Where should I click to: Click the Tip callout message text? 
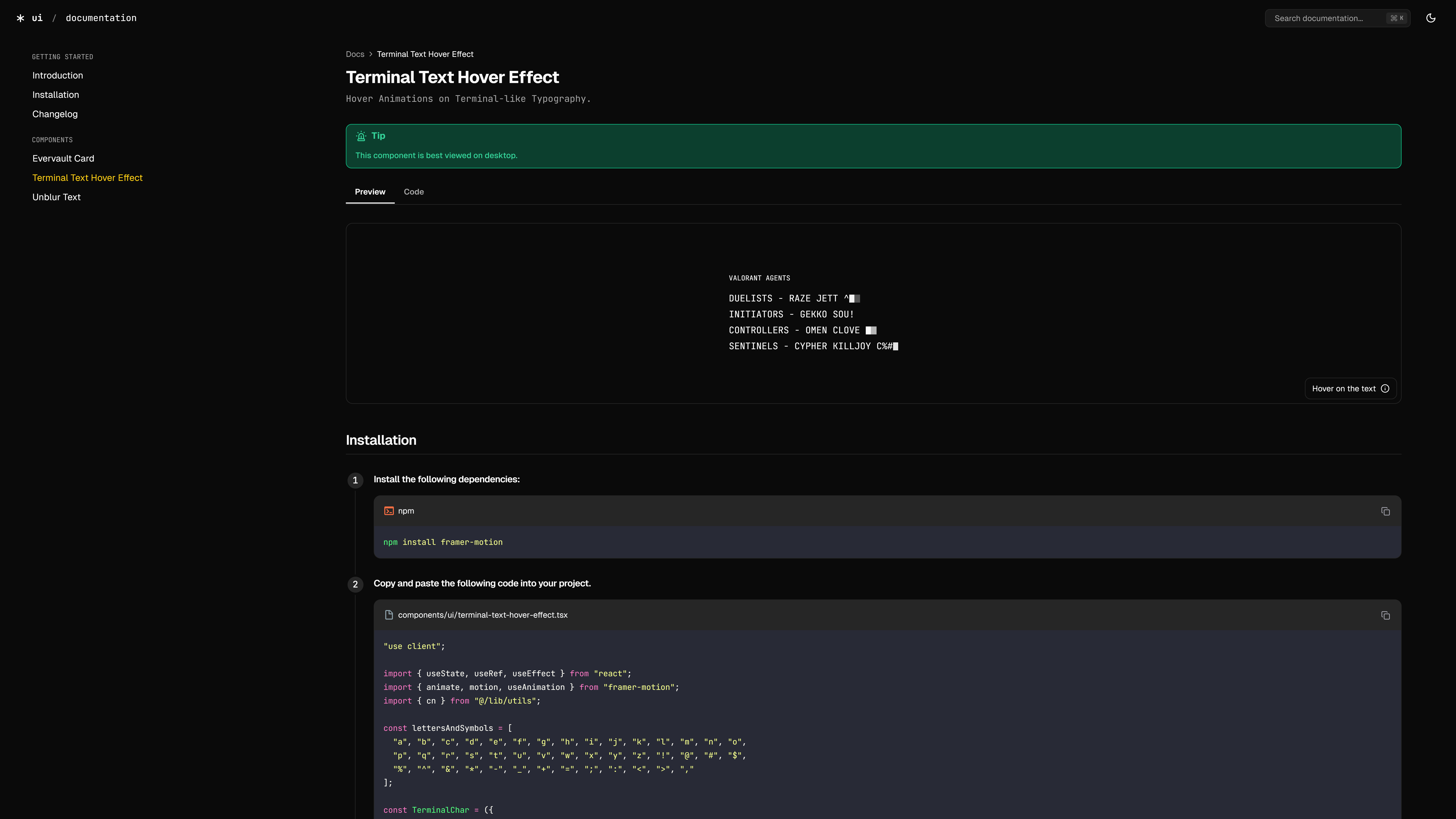pos(436,155)
